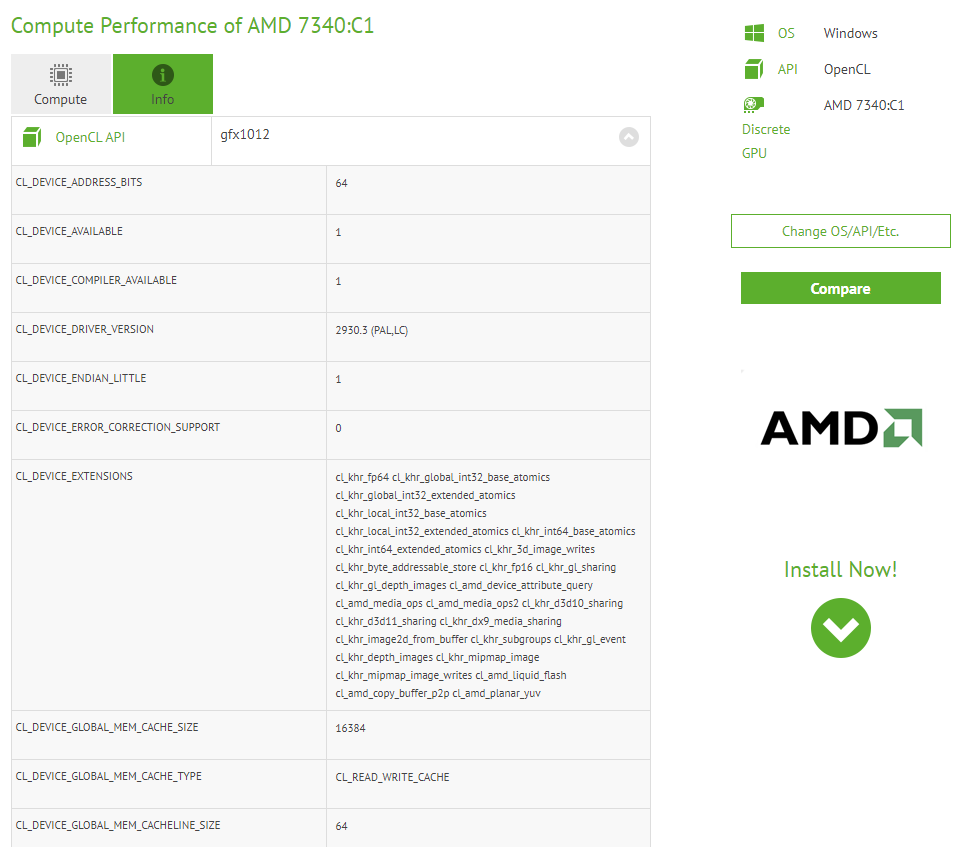Switch to the Info tab

[162, 84]
